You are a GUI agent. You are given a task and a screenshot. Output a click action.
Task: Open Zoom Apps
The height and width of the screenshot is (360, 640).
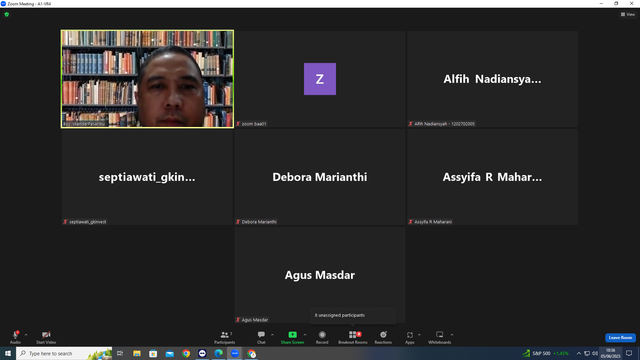click(x=410, y=337)
